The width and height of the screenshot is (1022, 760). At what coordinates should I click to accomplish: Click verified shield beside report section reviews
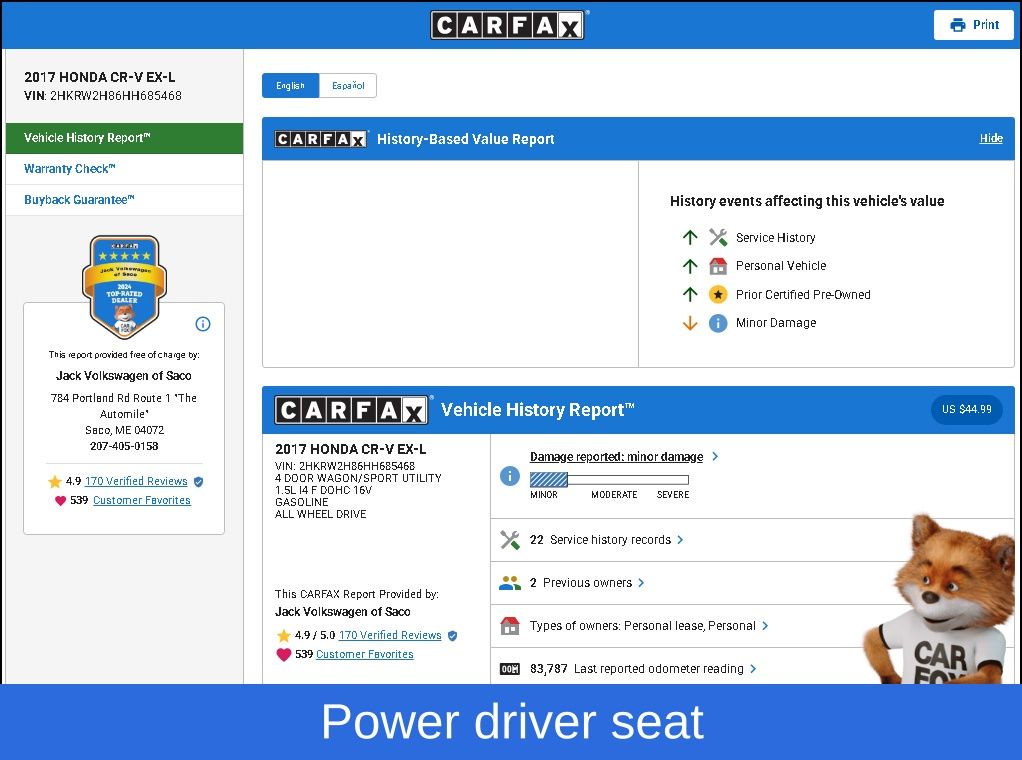click(x=452, y=636)
